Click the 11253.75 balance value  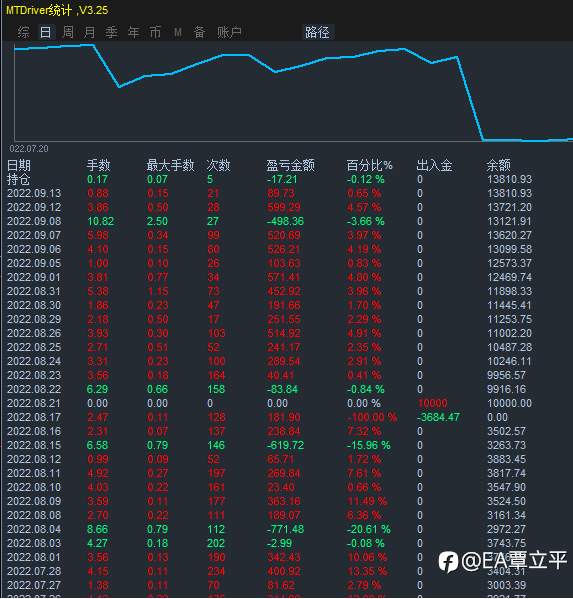tap(510, 319)
